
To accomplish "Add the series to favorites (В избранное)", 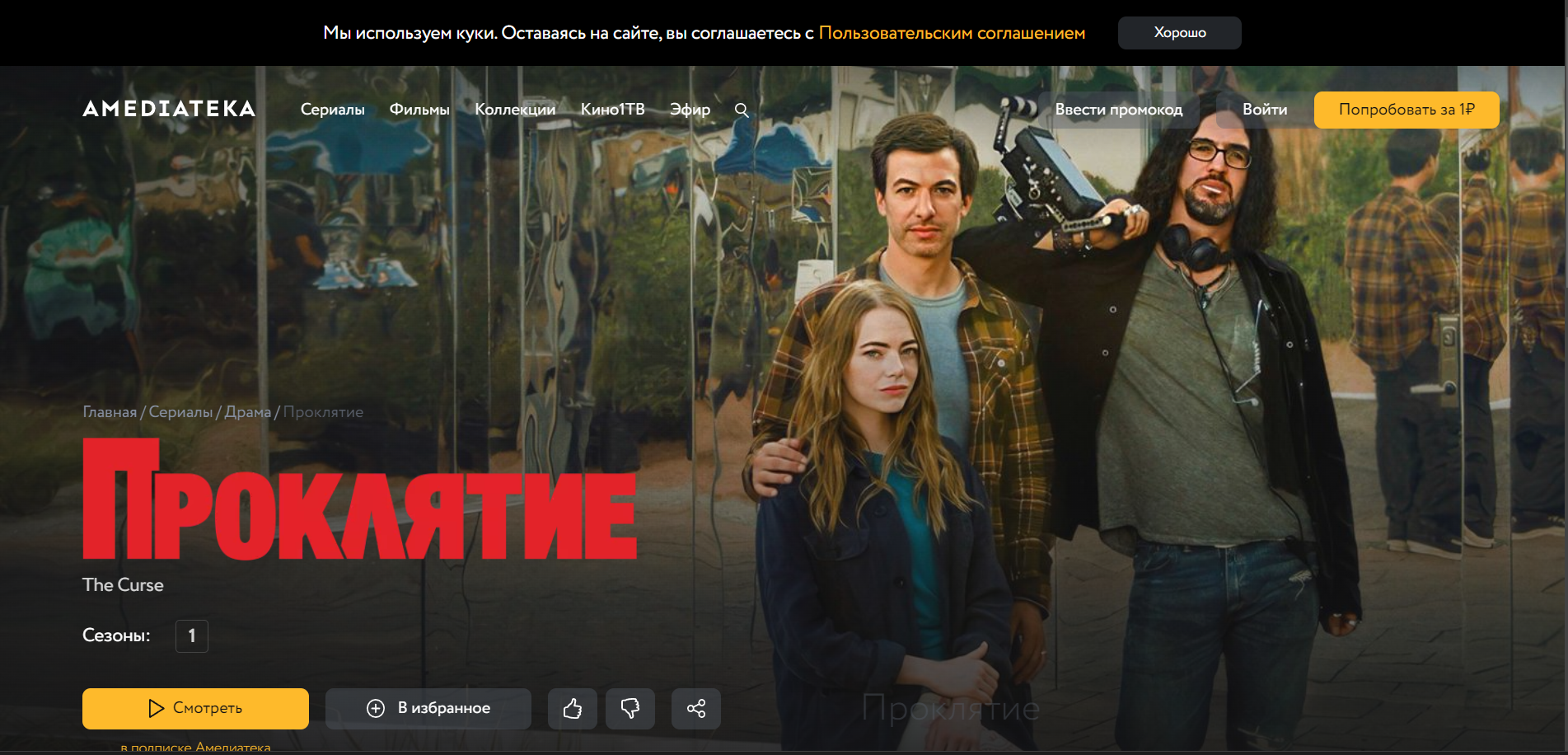I will coord(428,709).
